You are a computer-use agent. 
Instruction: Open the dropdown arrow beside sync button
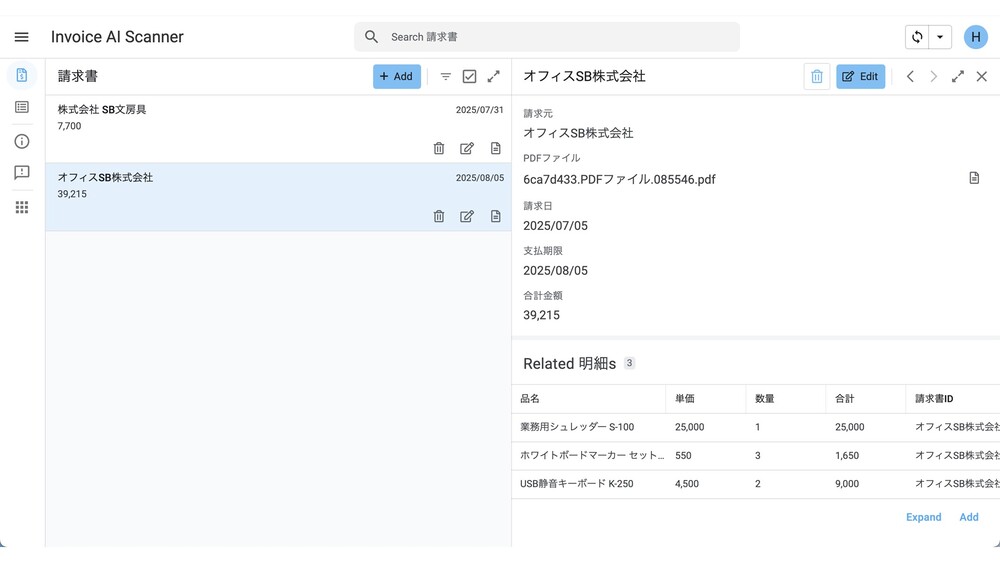(x=940, y=37)
